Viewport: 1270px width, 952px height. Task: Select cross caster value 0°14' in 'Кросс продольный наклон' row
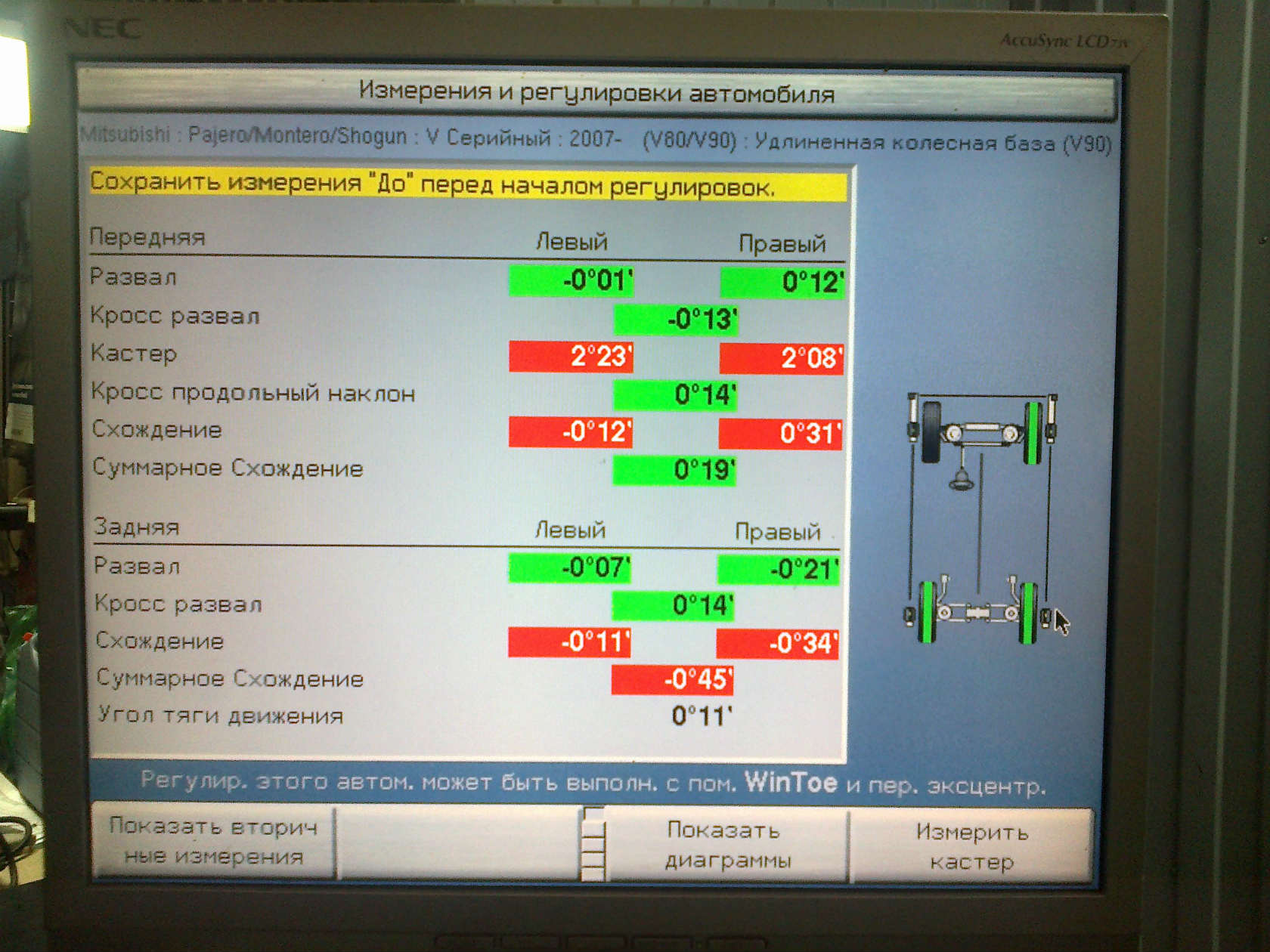pyautogui.click(x=675, y=394)
